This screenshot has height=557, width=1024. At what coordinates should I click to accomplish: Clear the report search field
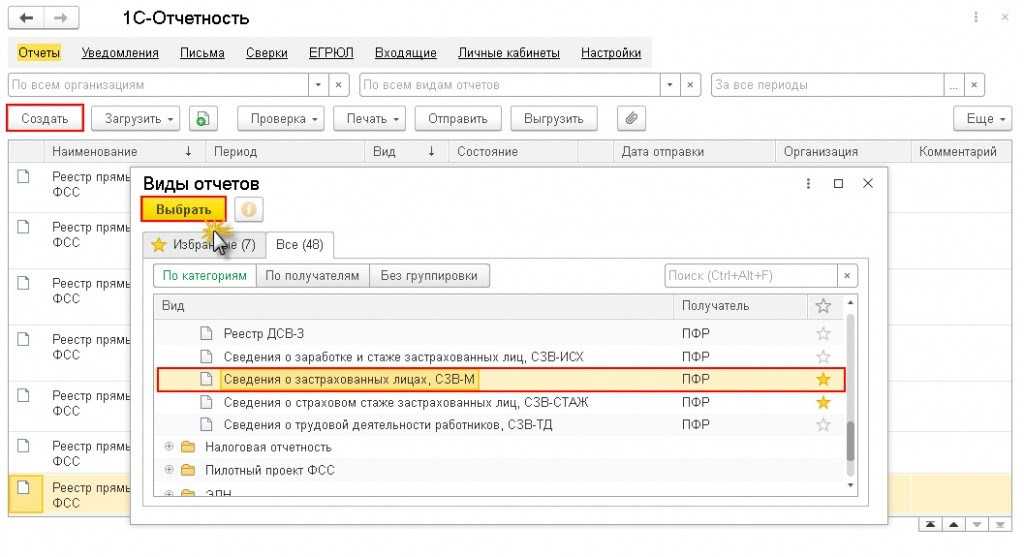coord(848,276)
